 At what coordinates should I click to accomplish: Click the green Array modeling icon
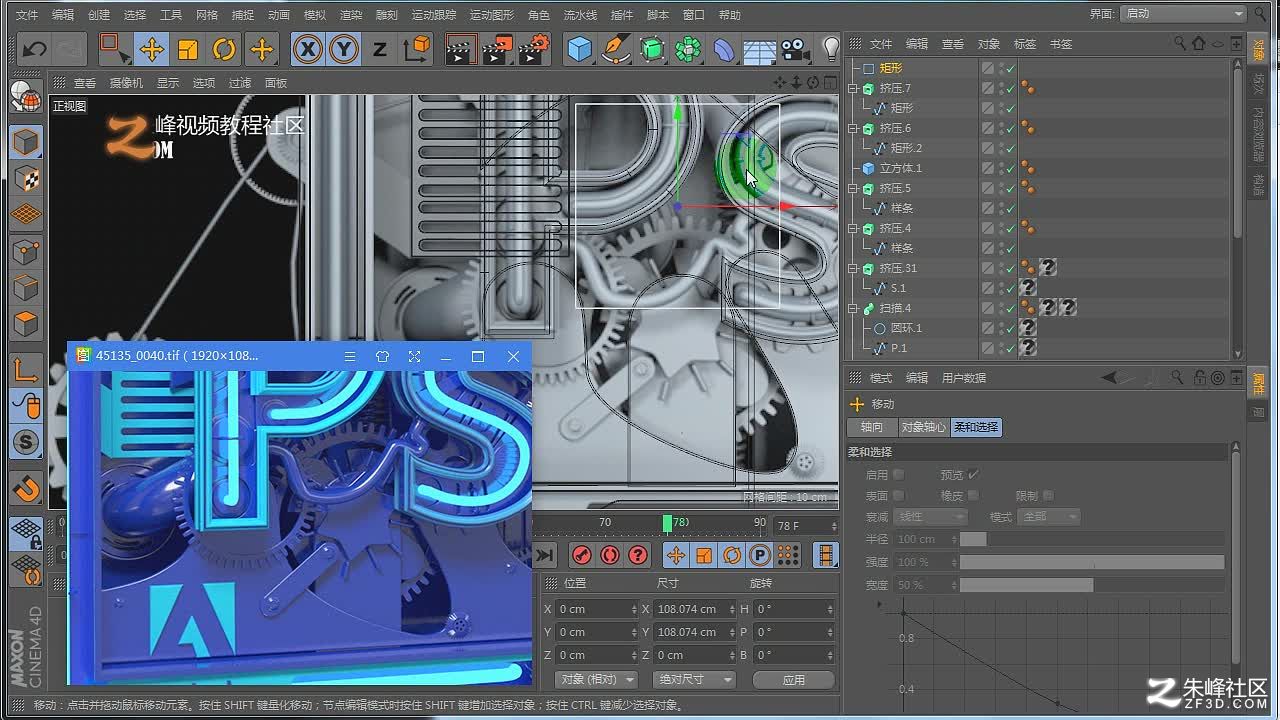tap(688, 49)
